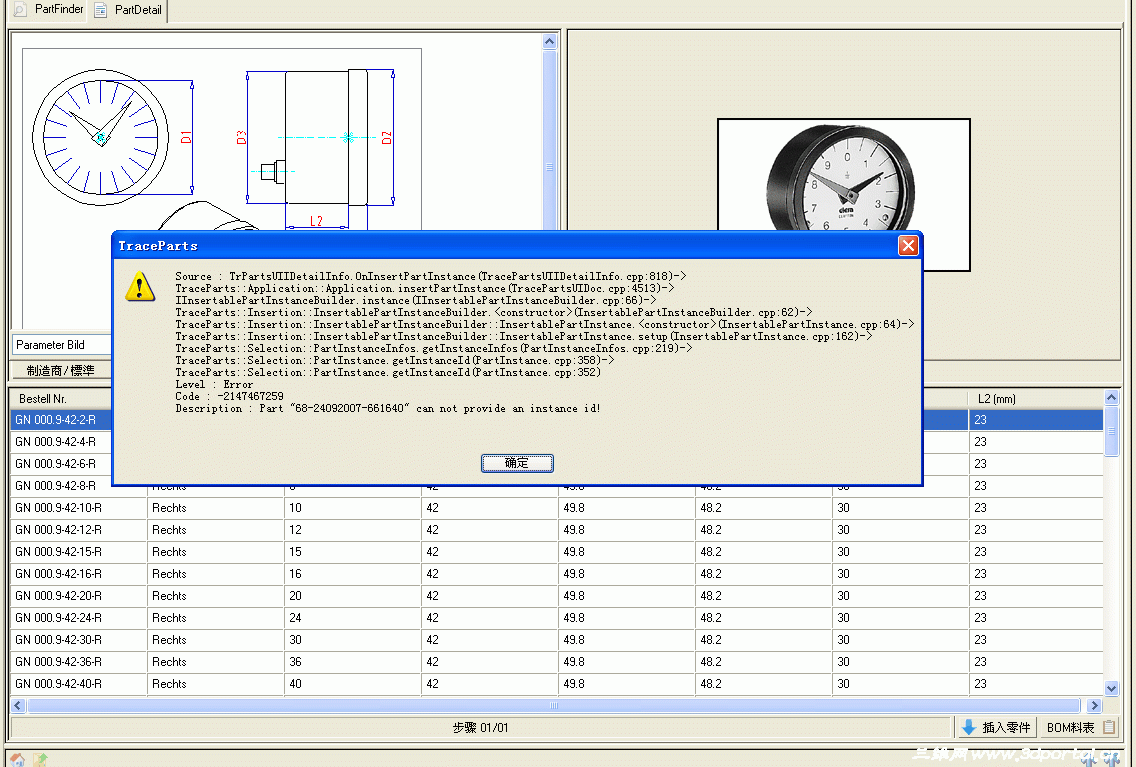Click the clipboard icon on BOM料表 button
This screenshot has height=767, width=1136.
[x=1110, y=727]
